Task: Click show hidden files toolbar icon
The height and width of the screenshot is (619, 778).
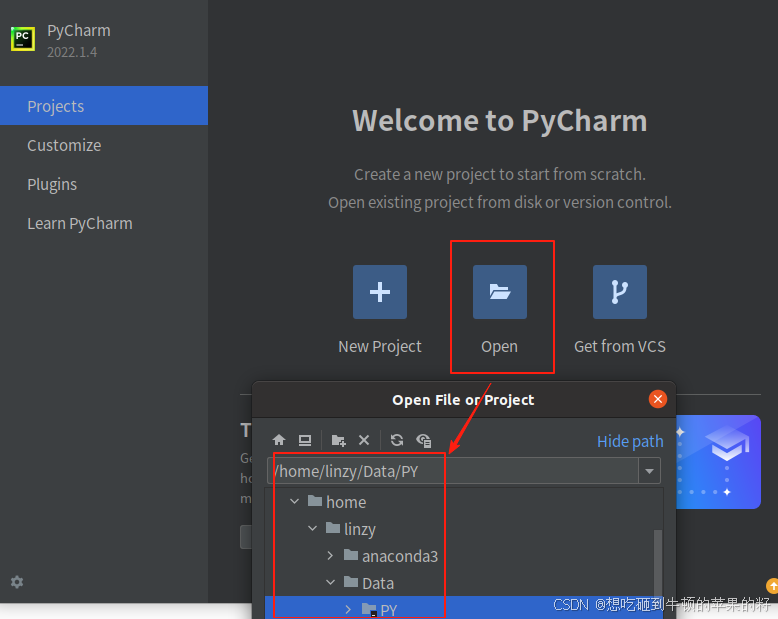Action: 424,440
